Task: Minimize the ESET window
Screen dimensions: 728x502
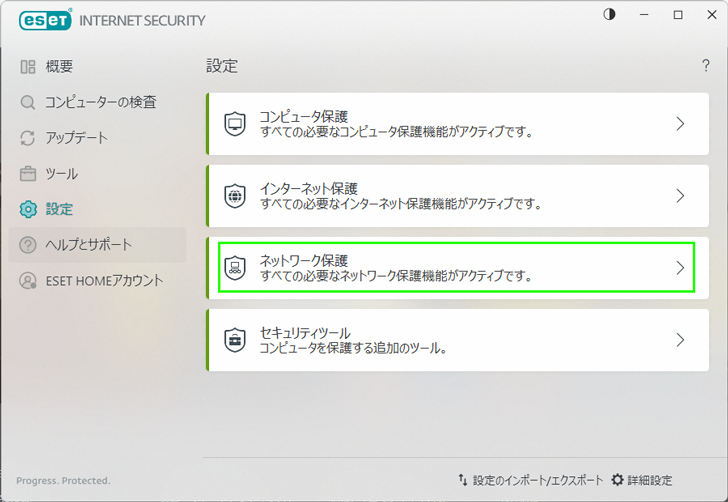Action: [x=644, y=15]
